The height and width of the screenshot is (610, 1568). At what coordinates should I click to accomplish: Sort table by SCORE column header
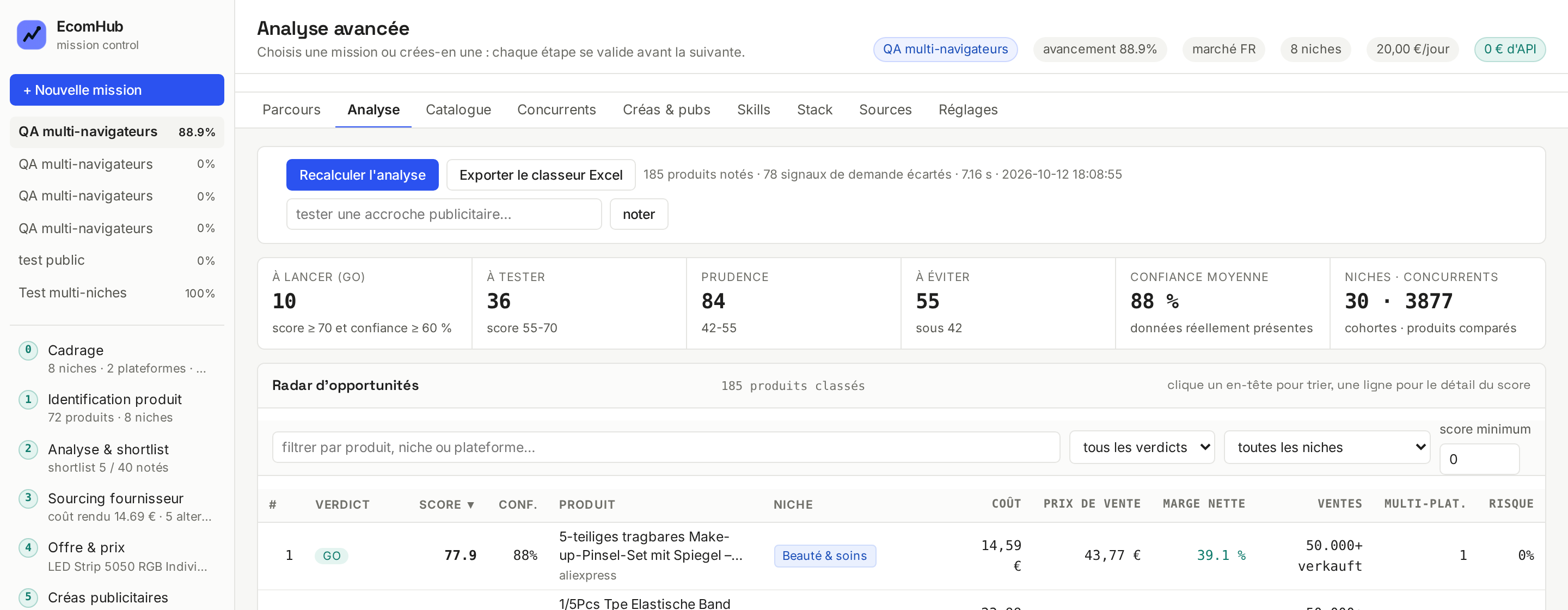point(446,505)
